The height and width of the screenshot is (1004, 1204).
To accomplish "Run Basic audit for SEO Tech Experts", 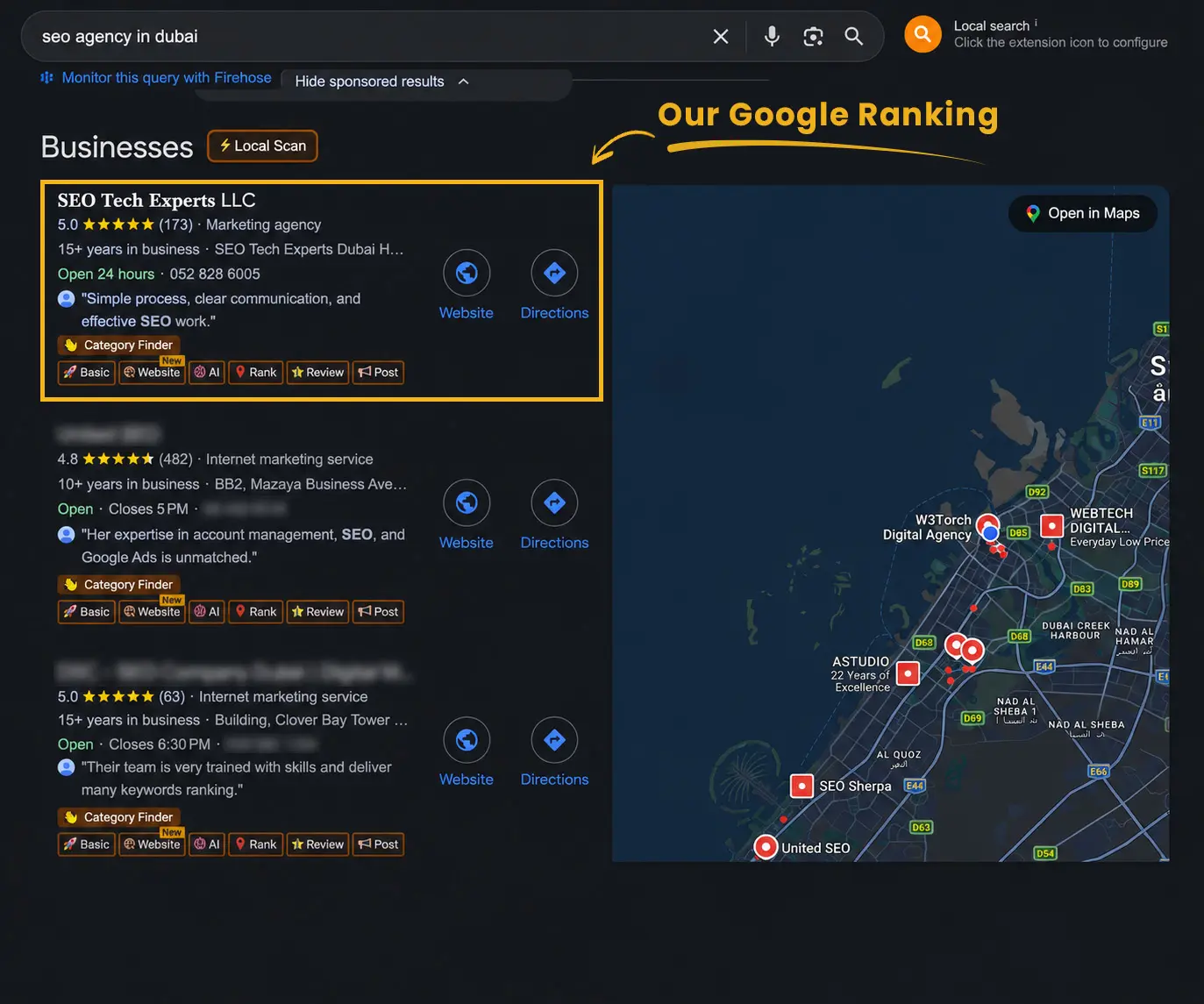I will [87, 373].
